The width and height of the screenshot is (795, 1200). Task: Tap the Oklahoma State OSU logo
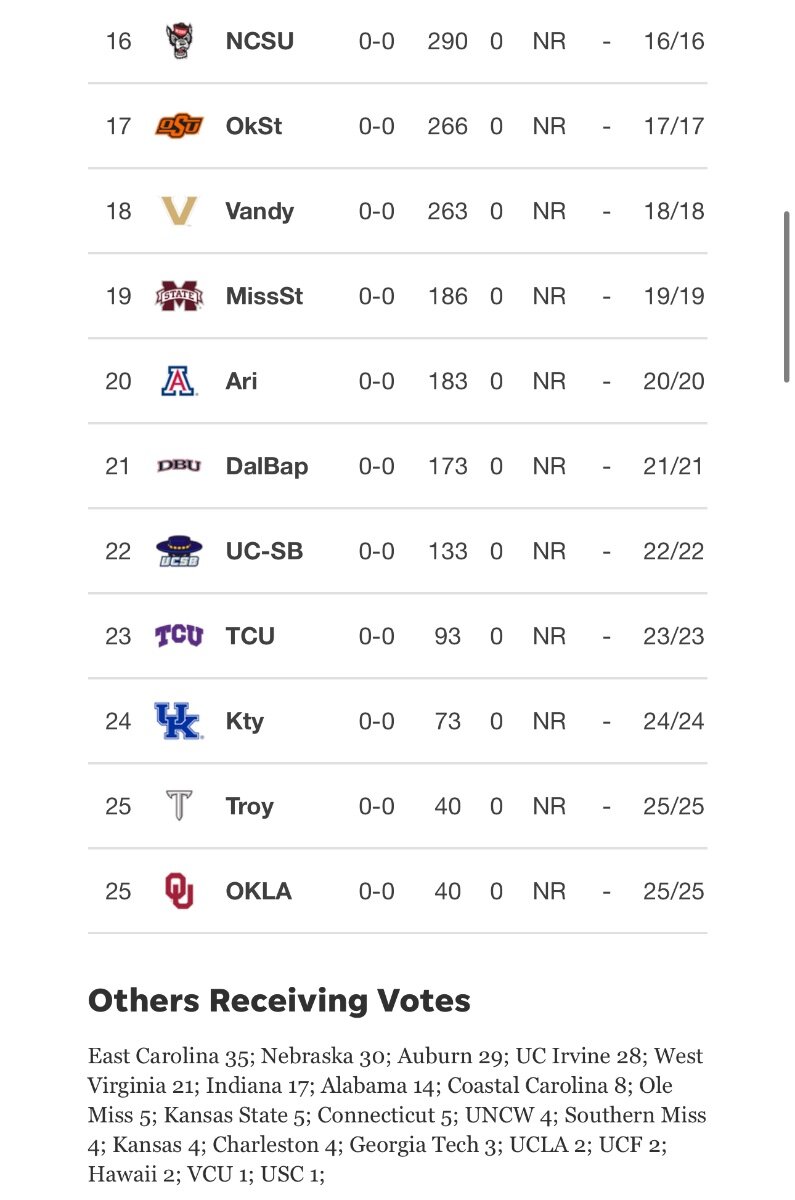click(x=179, y=126)
